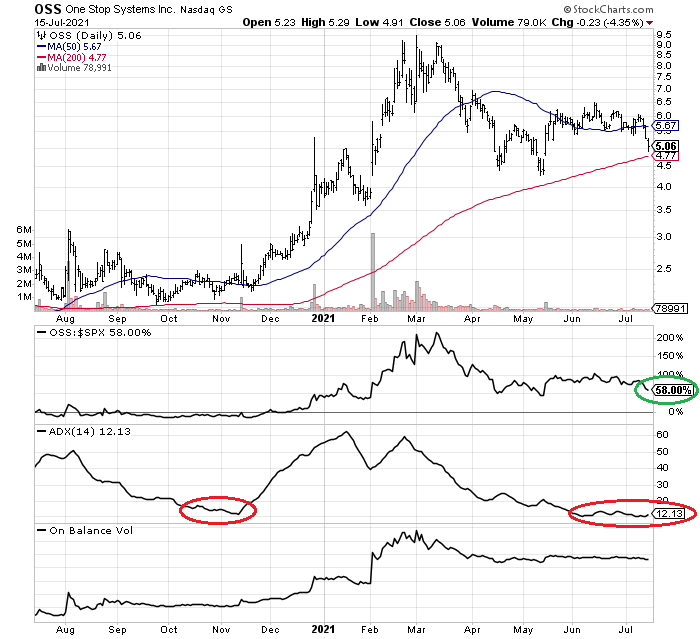The height and width of the screenshot is (639, 700).
Task: Click the 30 label on ADX axis
Action: point(662,484)
